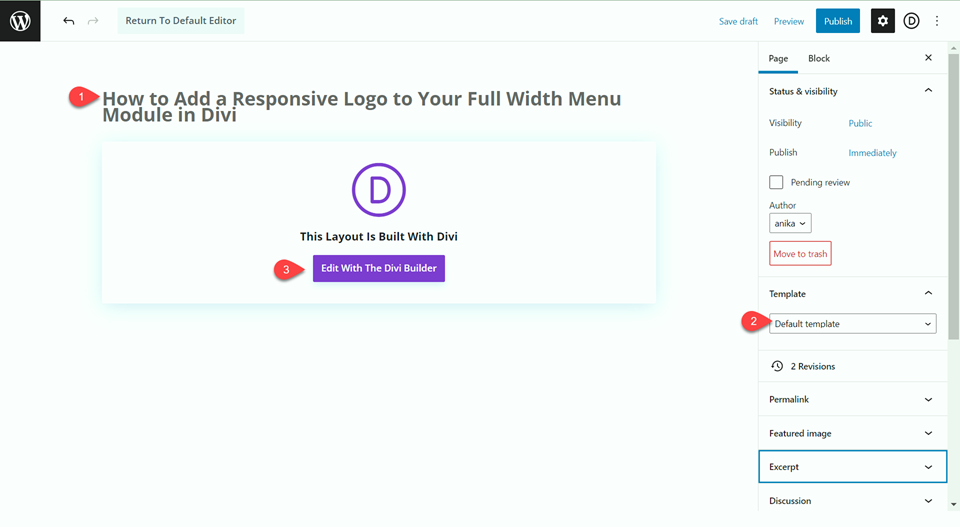Open the Author dropdown showing anika
The width and height of the screenshot is (960, 527).
coord(790,223)
